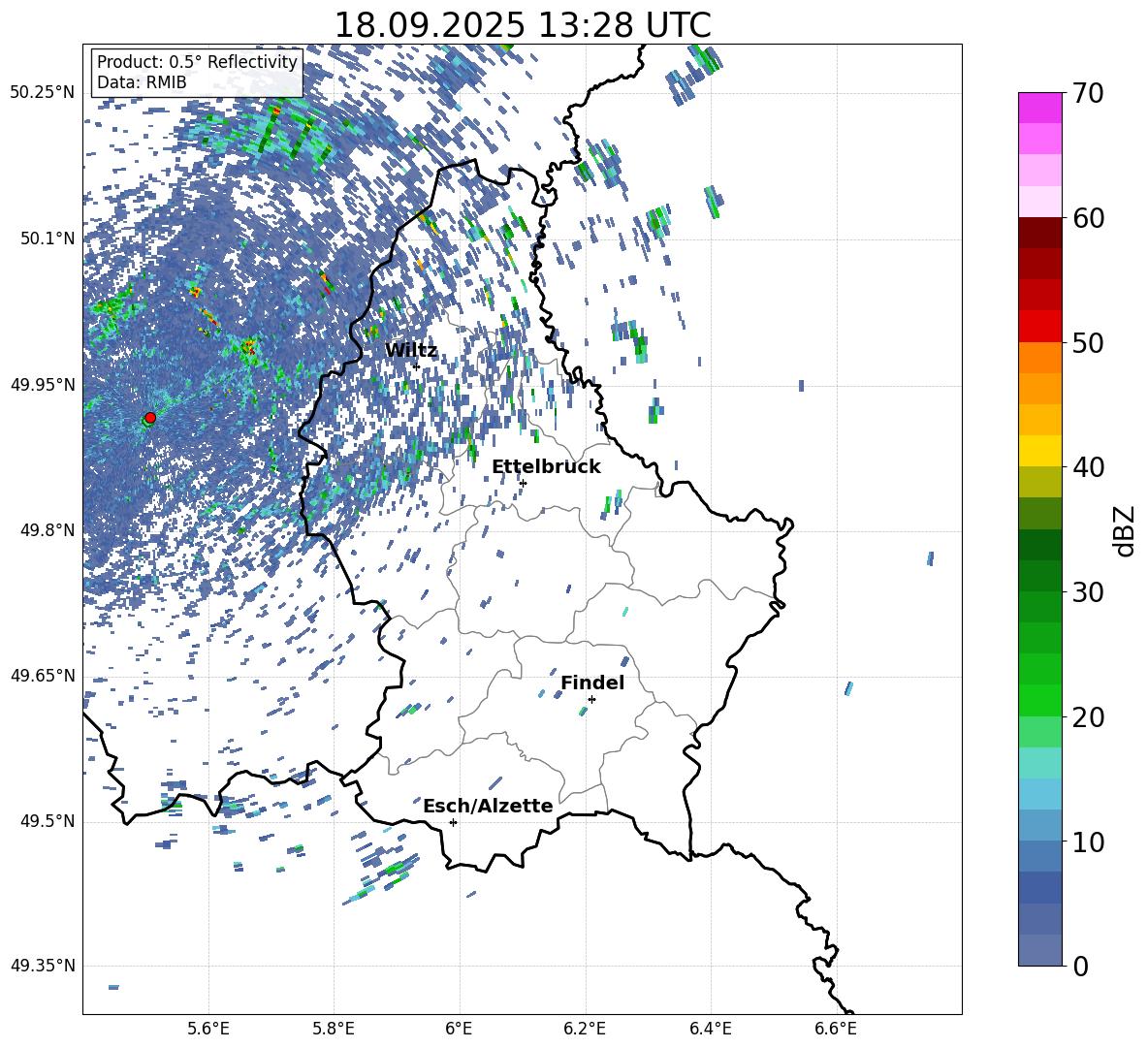Click the 50.25°N latitude label

(43, 93)
